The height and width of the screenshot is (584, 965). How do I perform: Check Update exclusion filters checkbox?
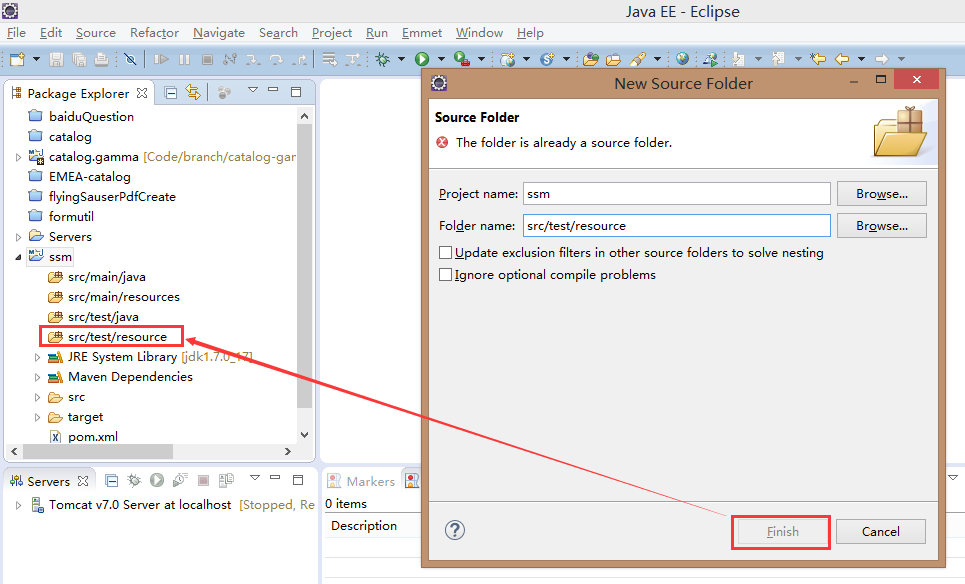(x=446, y=252)
